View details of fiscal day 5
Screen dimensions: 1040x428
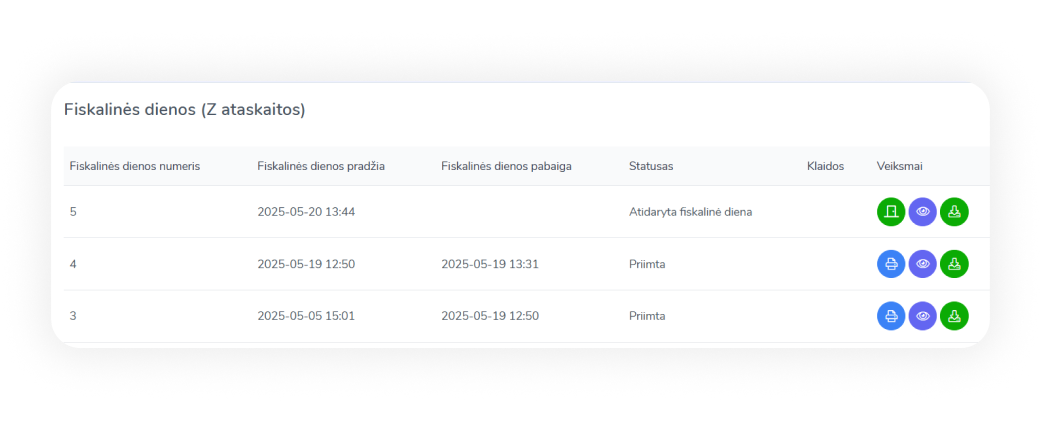[x=923, y=212]
